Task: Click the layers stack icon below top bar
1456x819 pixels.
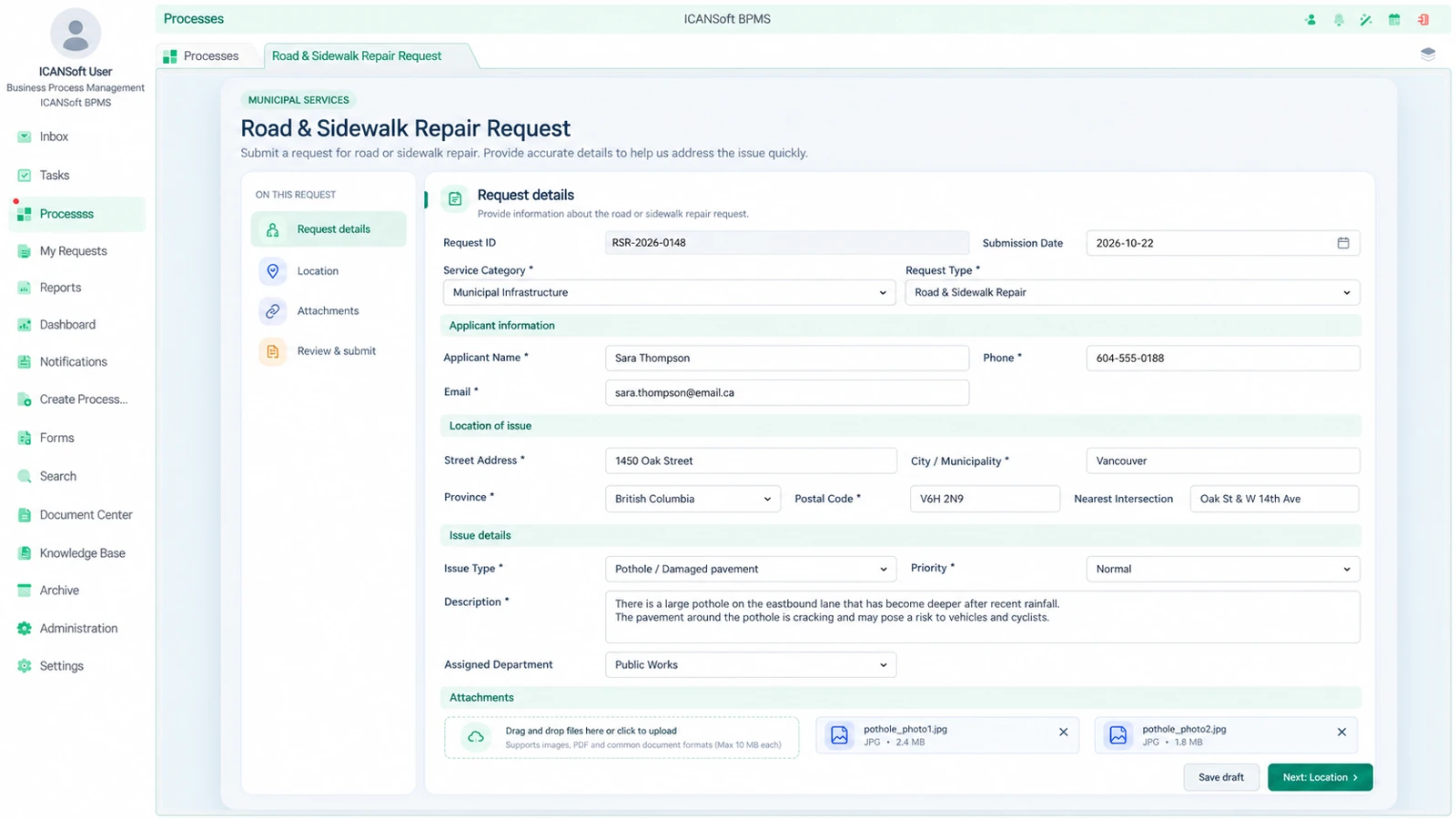Action: (1428, 55)
